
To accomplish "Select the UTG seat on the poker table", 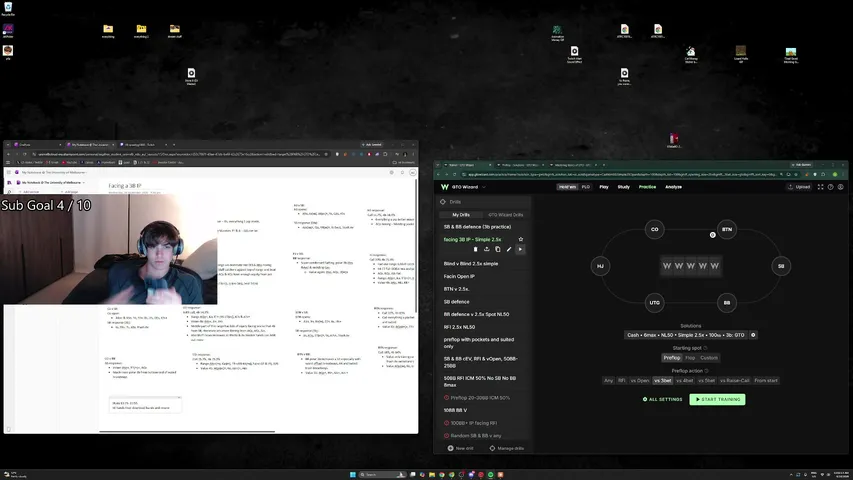I will click(x=654, y=303).
